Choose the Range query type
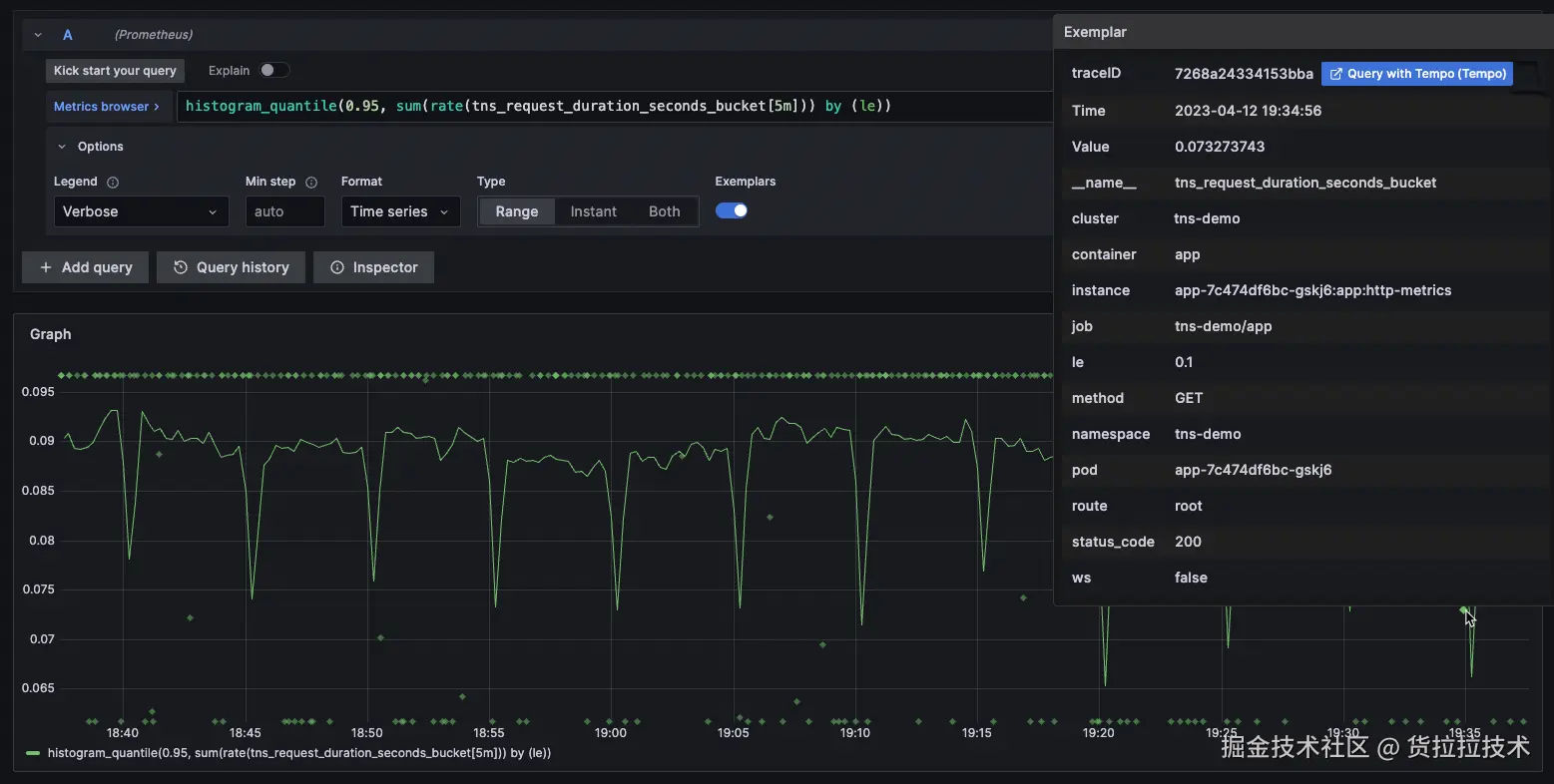 point(516,211)
